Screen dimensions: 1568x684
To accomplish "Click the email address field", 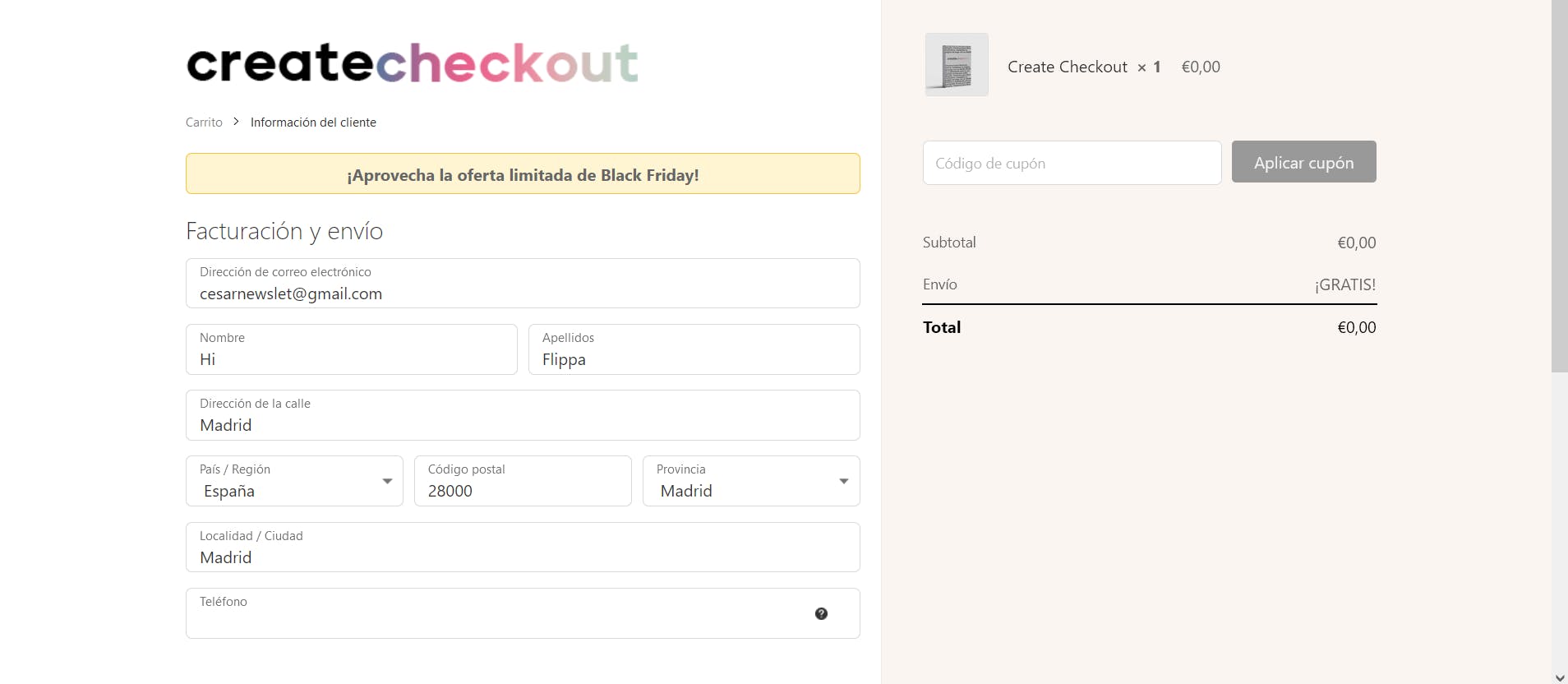I will click(523, 284).
